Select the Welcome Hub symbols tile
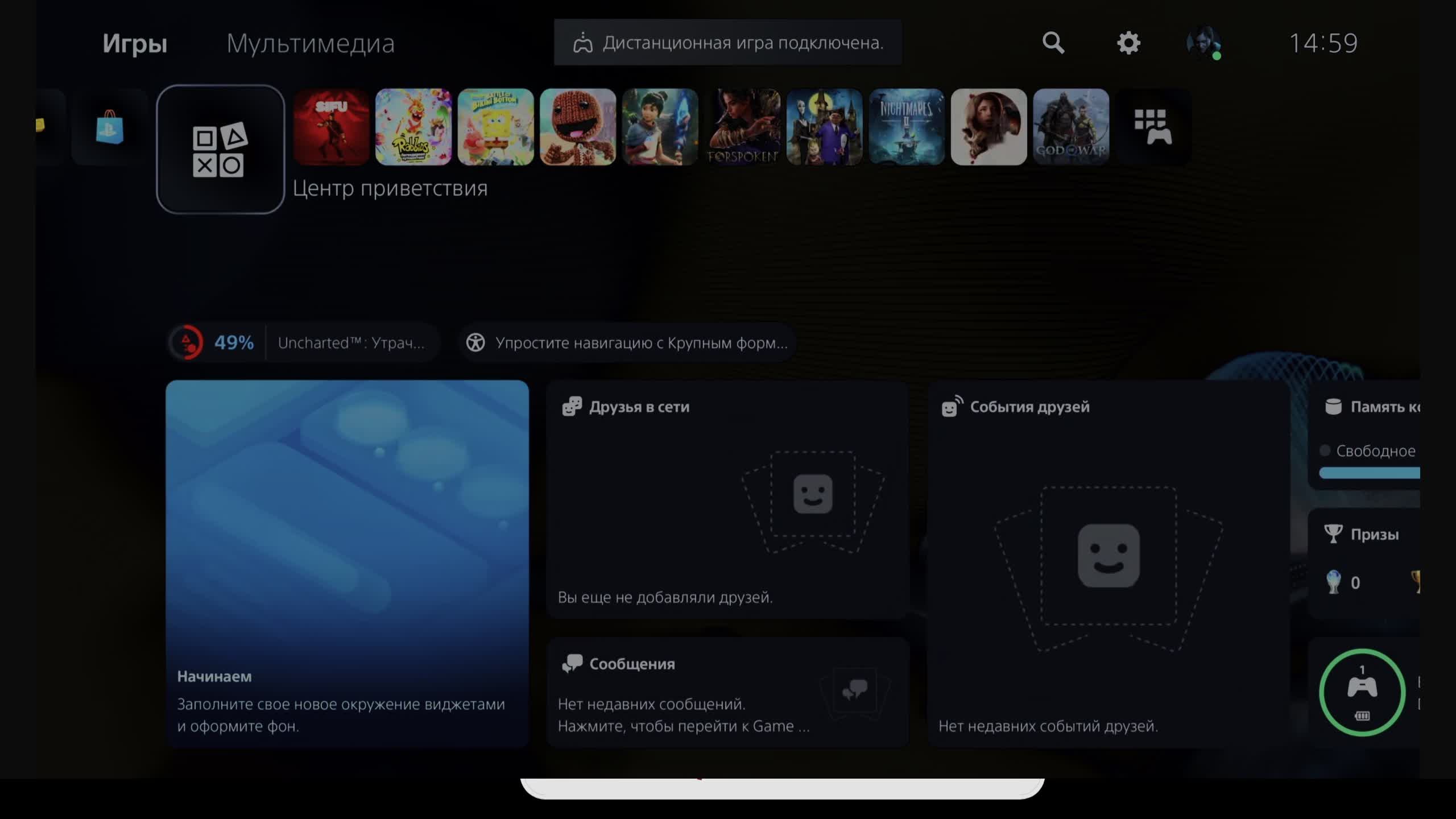The height and width of the screenshot is (819, 1456). (x=220, y=150)
